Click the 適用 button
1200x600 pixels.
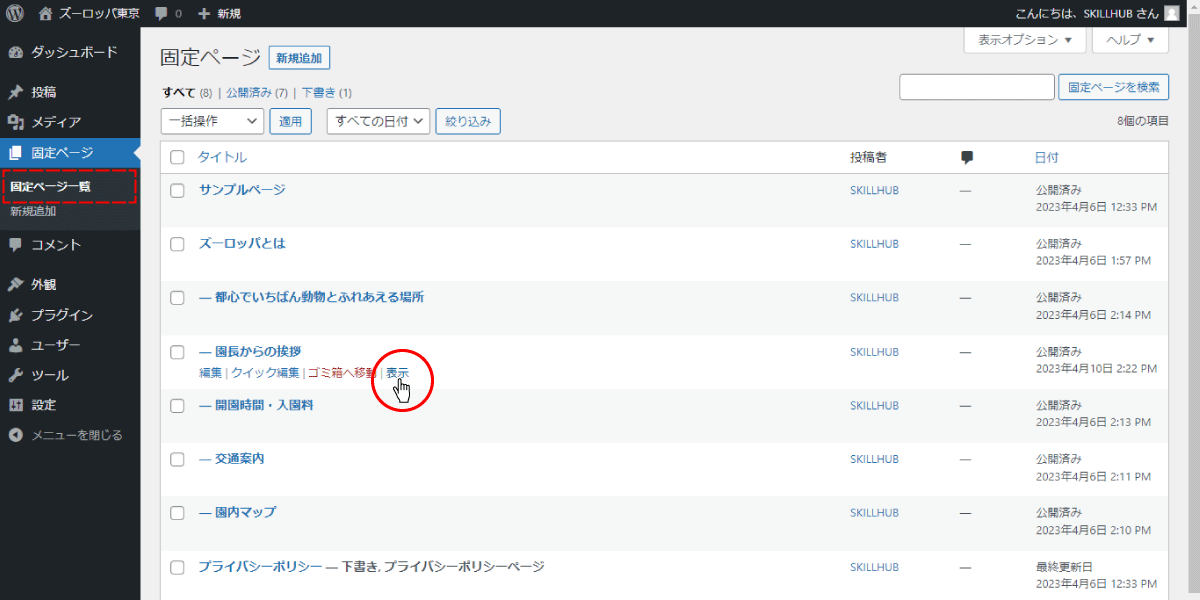tap(290, 121)
